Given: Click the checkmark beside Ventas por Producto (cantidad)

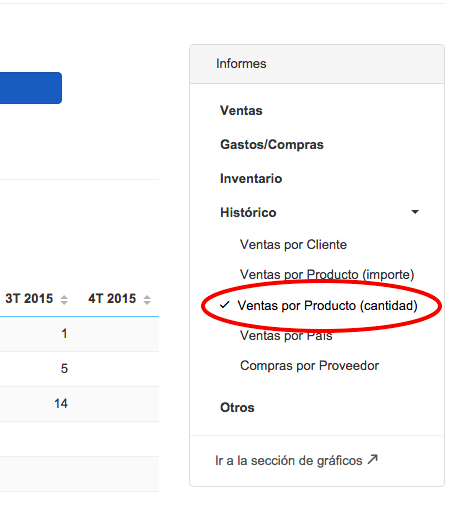Looking at the screenshot, I should [x=225, y=305].
